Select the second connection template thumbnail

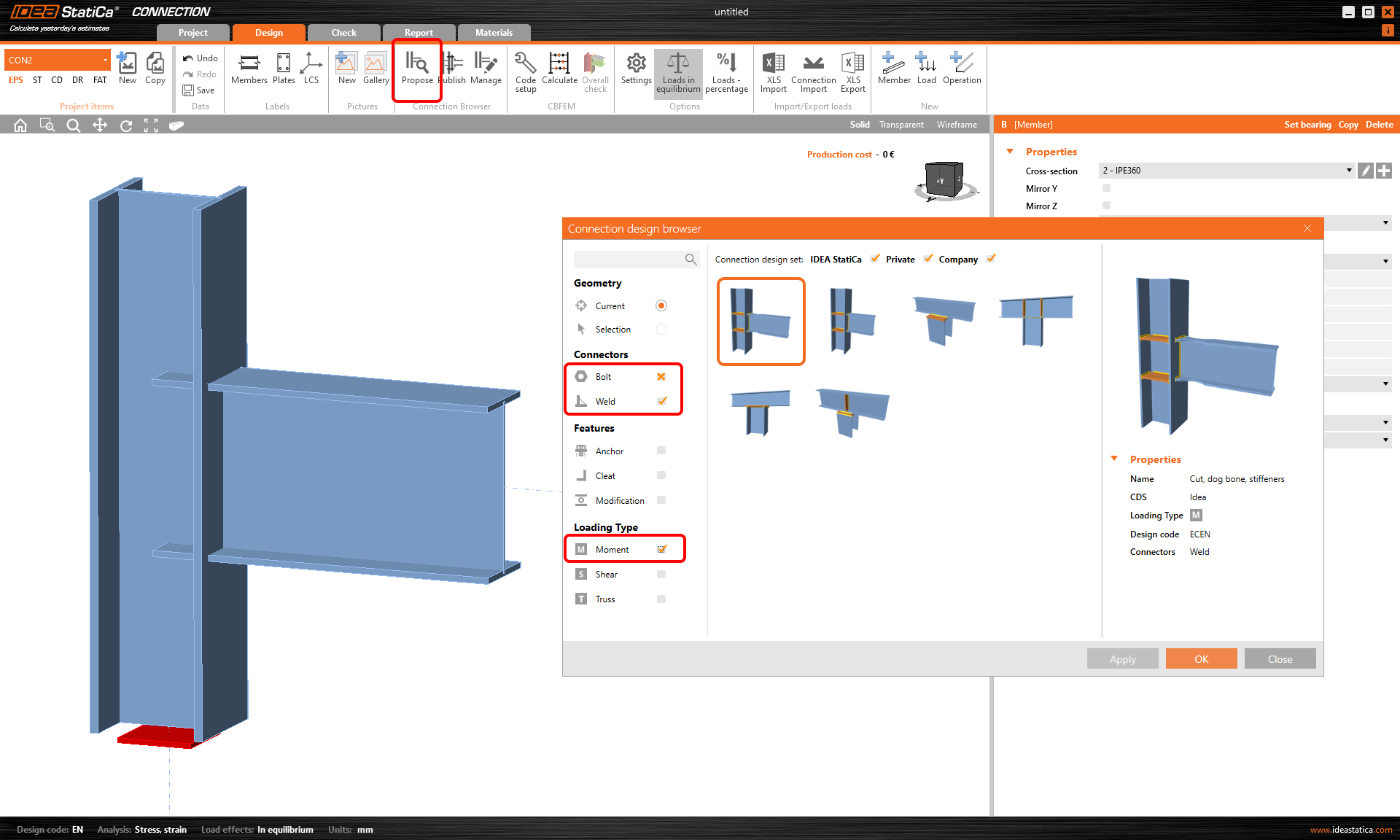pyautogui.click(x=852, y=321)
